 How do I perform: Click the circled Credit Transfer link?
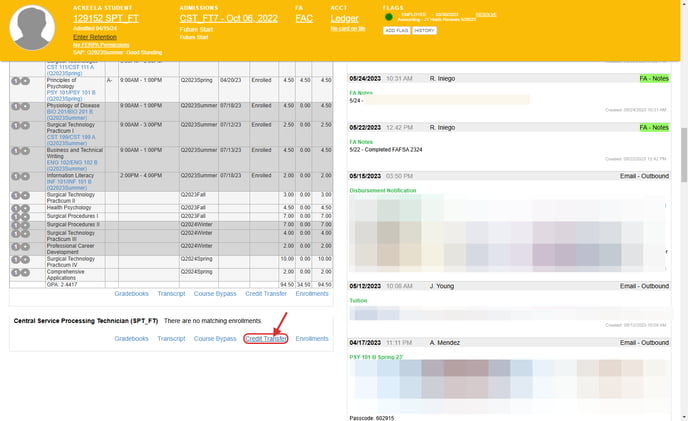coord(266,339)
